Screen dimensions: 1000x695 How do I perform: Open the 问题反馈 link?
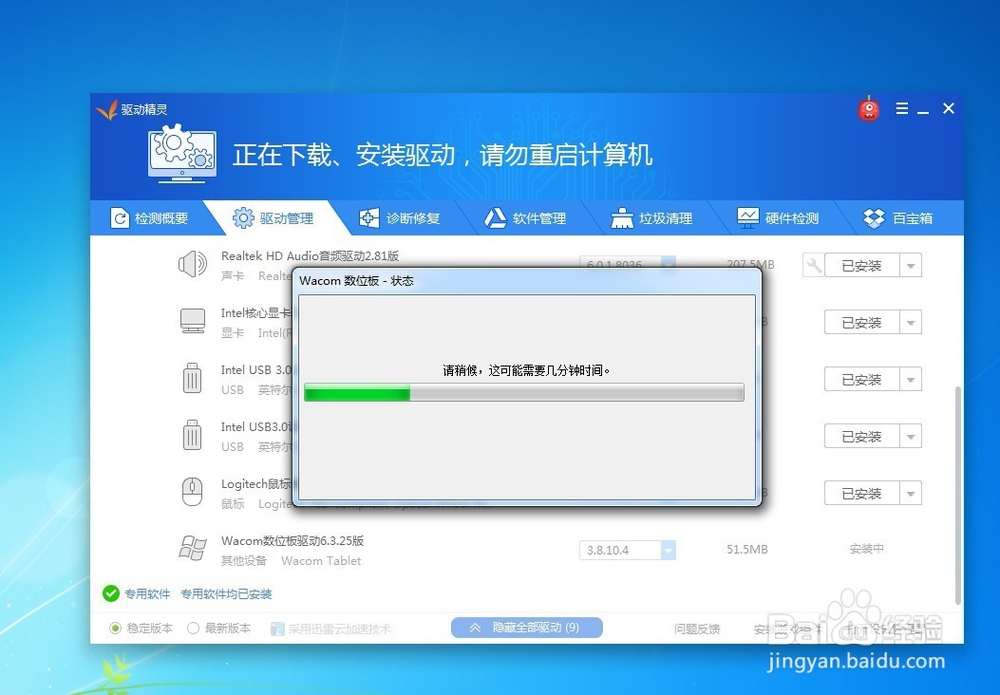point(697,629)
